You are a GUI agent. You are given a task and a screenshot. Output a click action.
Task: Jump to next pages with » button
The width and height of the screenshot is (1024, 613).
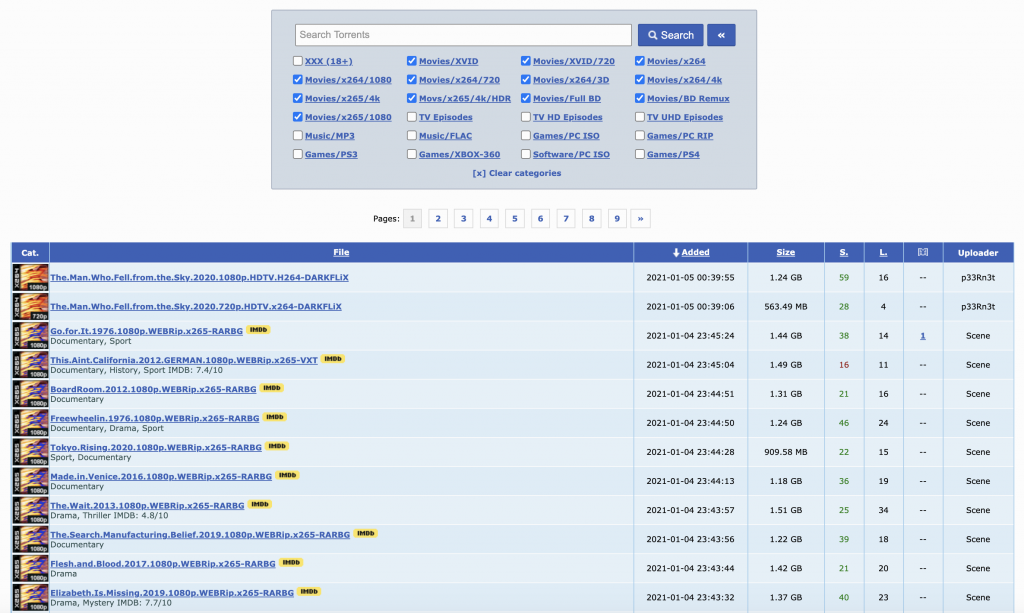641,219
